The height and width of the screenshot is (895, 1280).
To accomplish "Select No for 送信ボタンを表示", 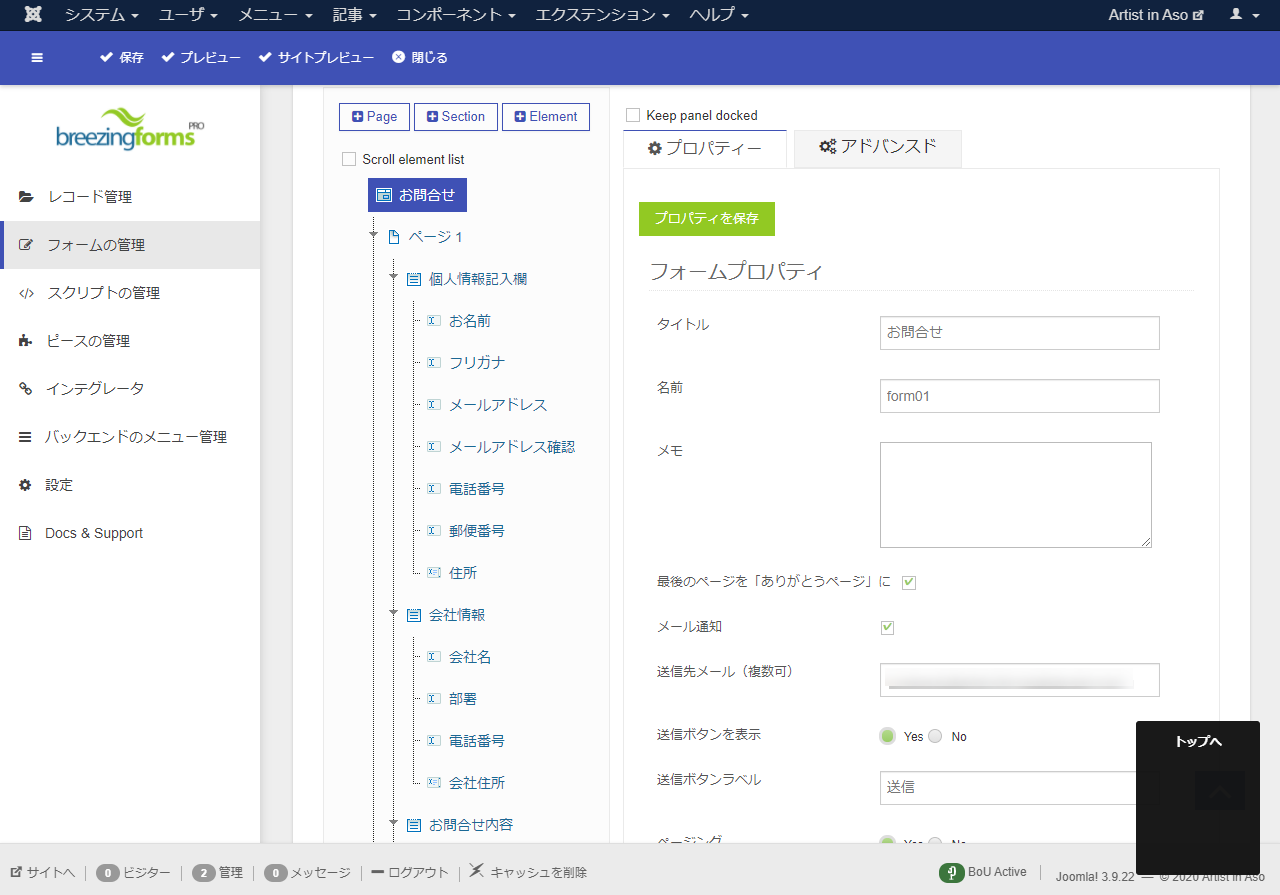I will (x=934, y=736).
